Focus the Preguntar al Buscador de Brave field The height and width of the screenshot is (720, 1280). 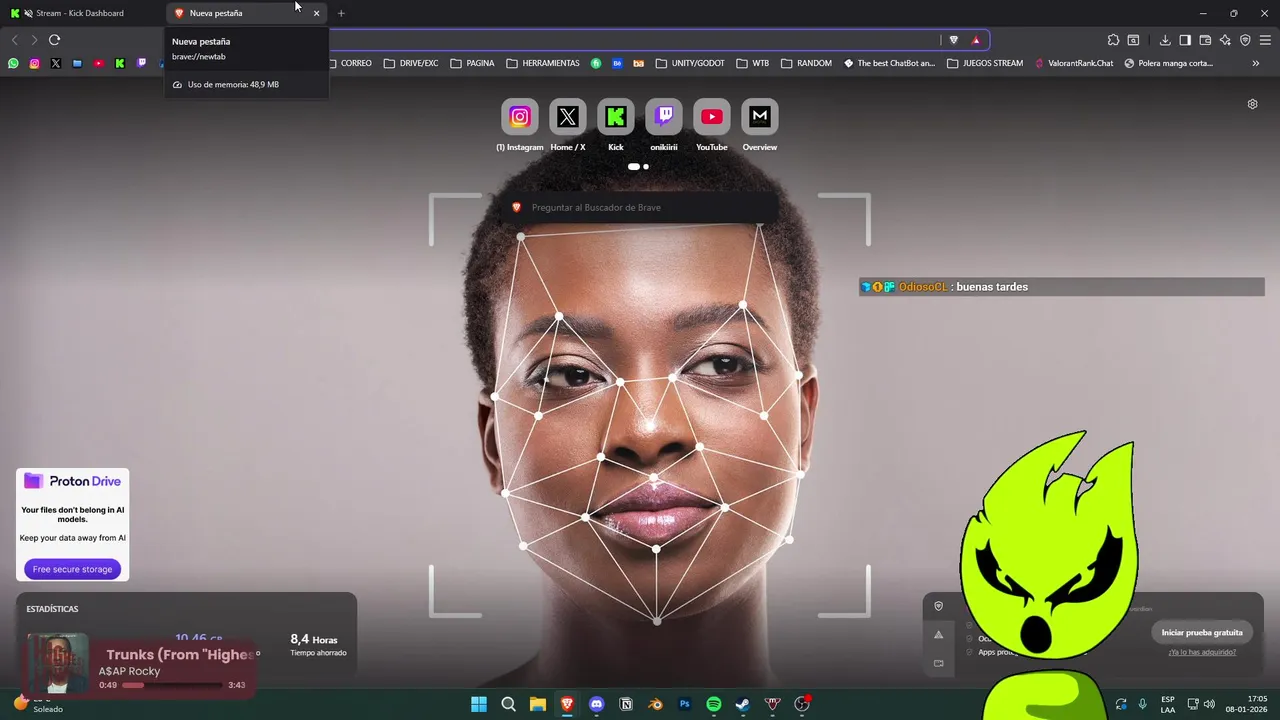(641, 207)
